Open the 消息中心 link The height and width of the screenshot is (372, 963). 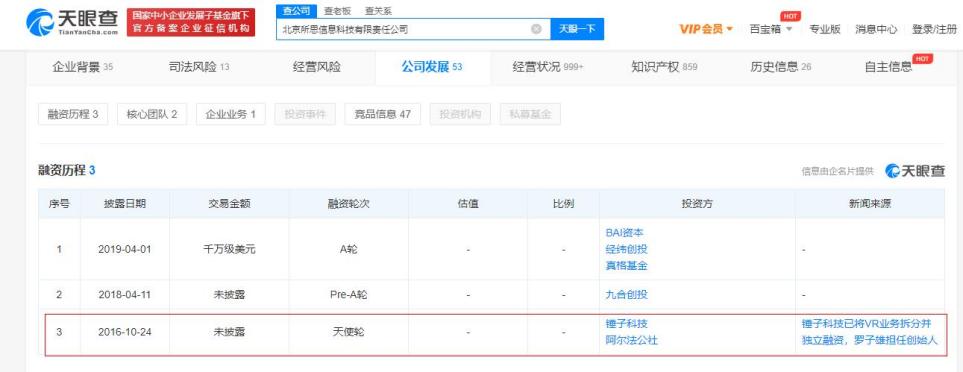click(876, 29)
